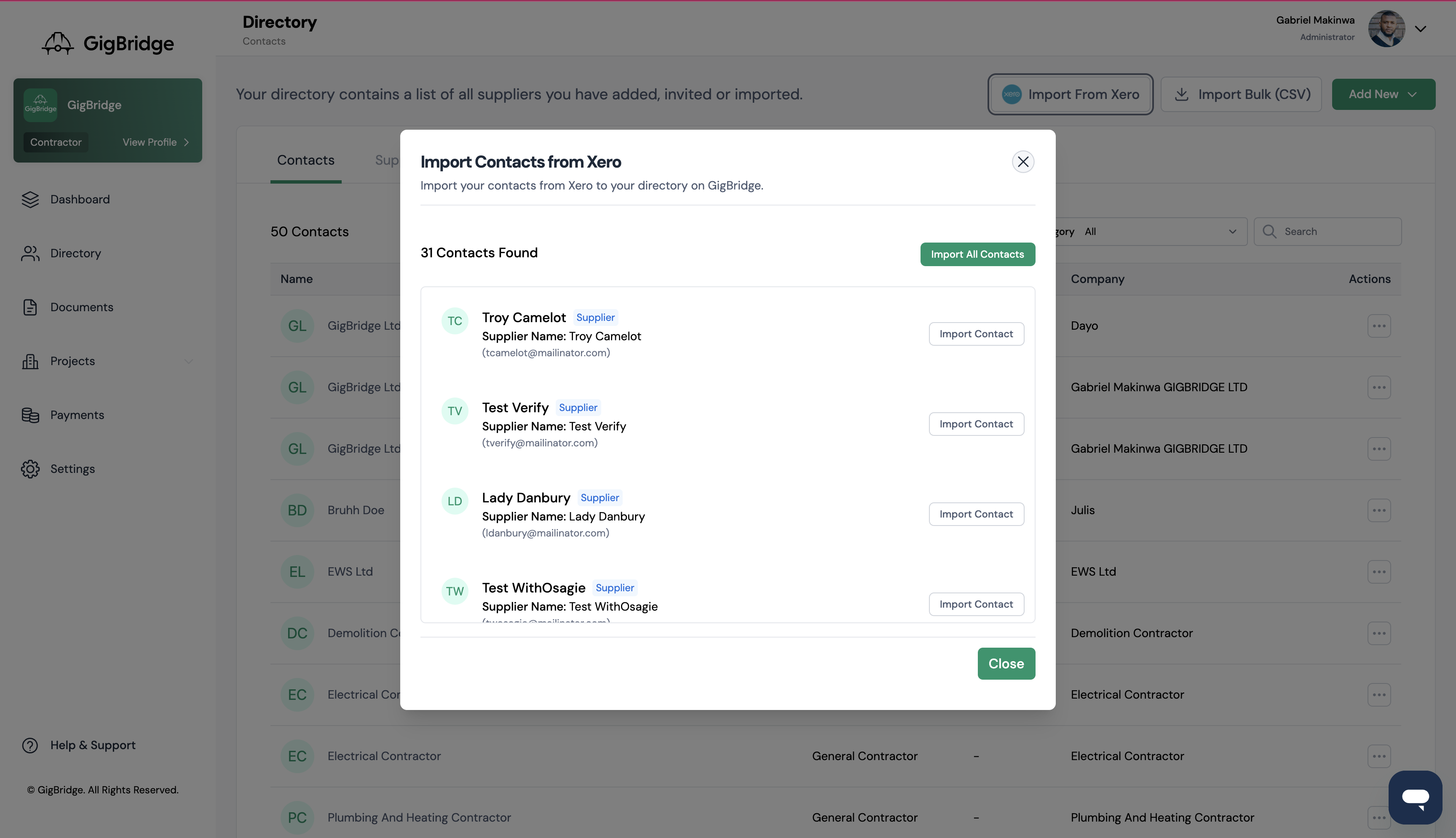Open actions menu for Demolition Contractor row

(1379, 633)
